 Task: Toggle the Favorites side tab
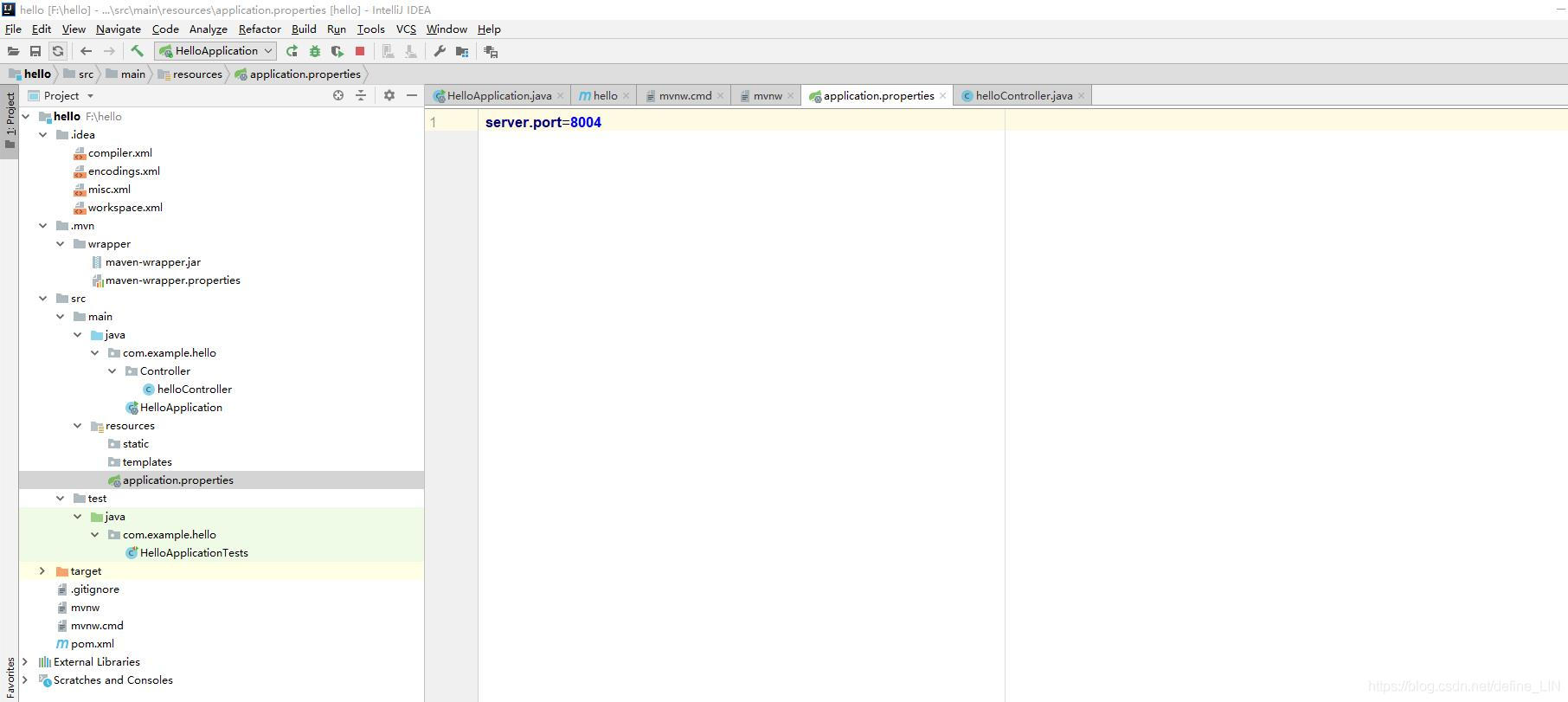pos(10,677)
